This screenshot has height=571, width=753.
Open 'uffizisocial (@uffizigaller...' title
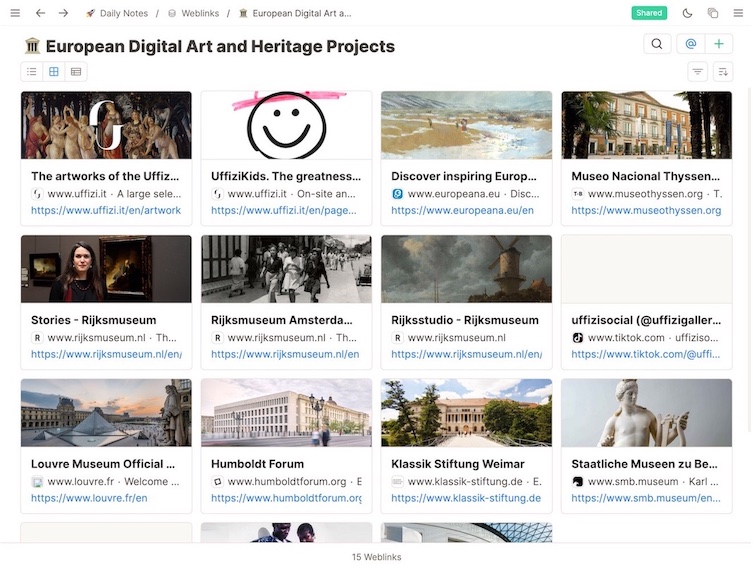point(646,320)
